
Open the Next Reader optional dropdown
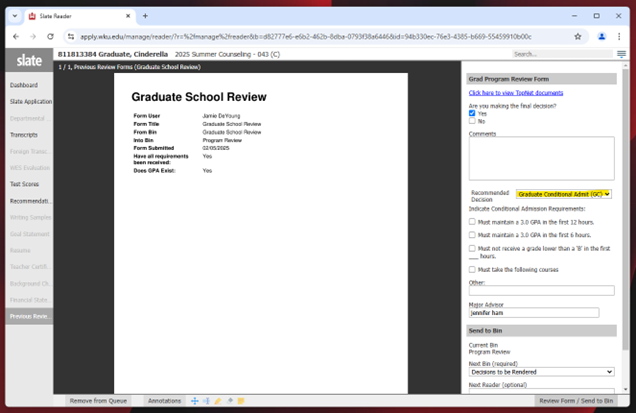[541, 391]
